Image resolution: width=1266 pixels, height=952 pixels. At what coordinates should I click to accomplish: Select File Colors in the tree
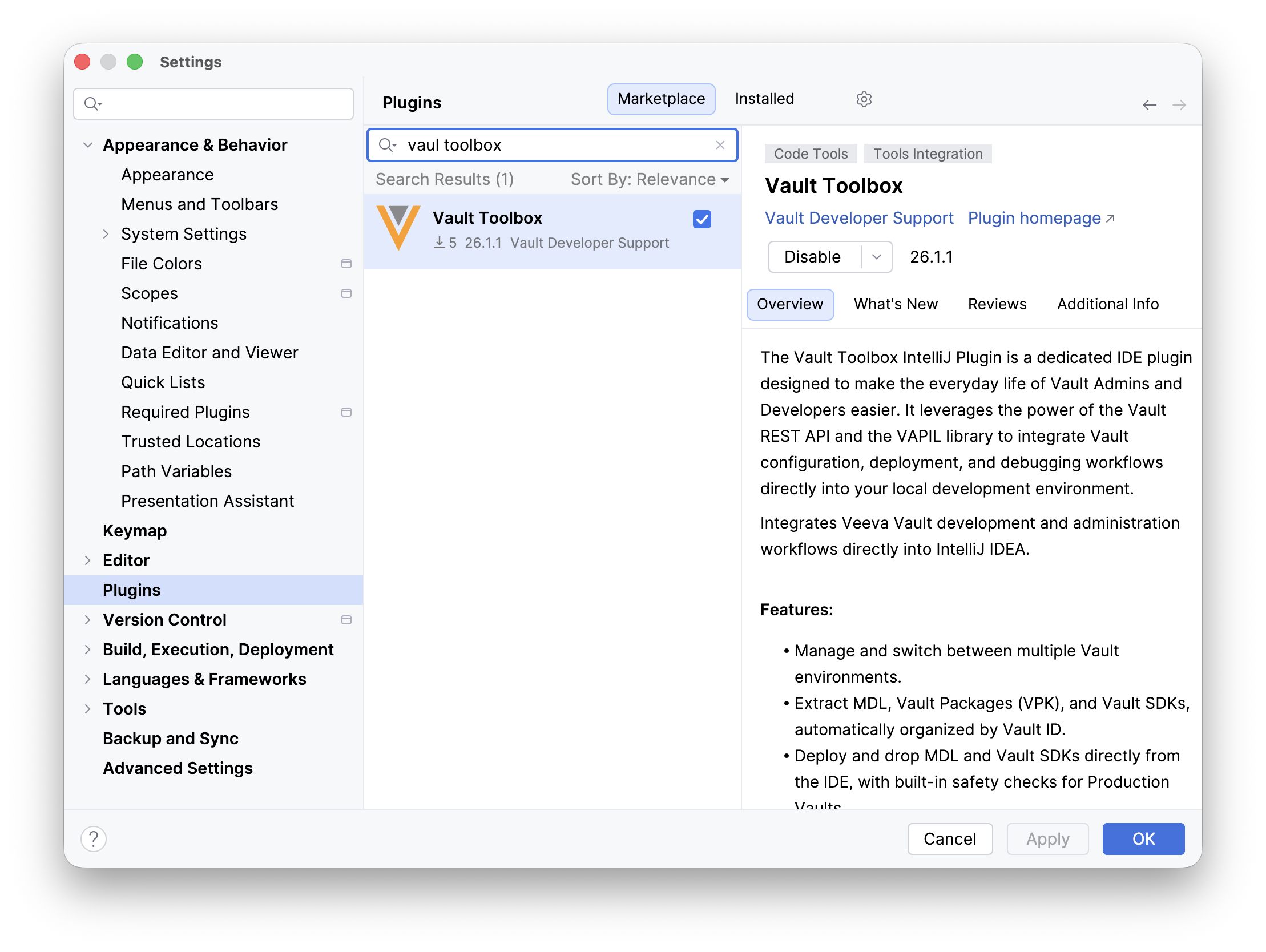coord(162,264)
